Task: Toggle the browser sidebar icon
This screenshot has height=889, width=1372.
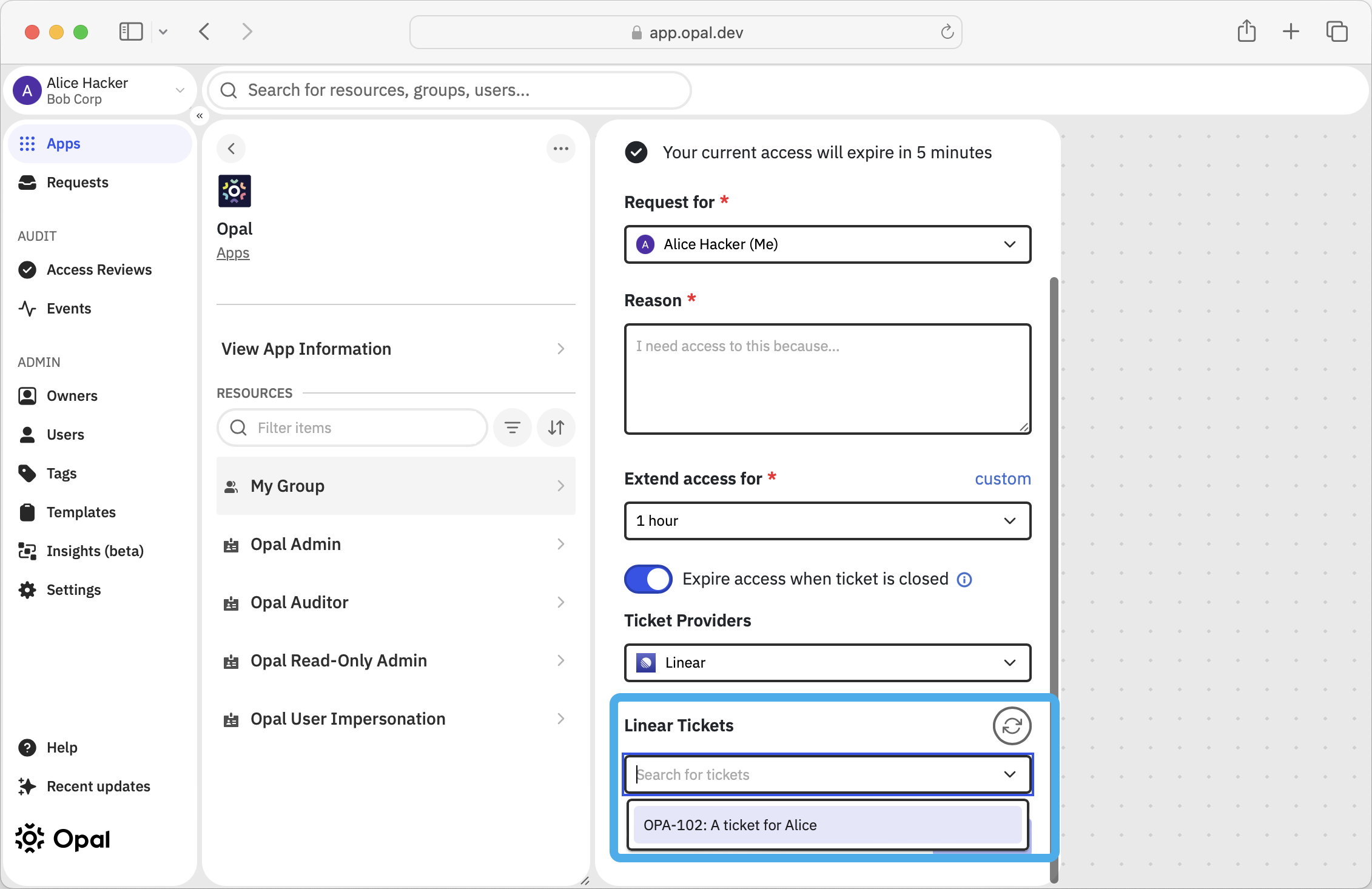Action: [x=131, y=32]
